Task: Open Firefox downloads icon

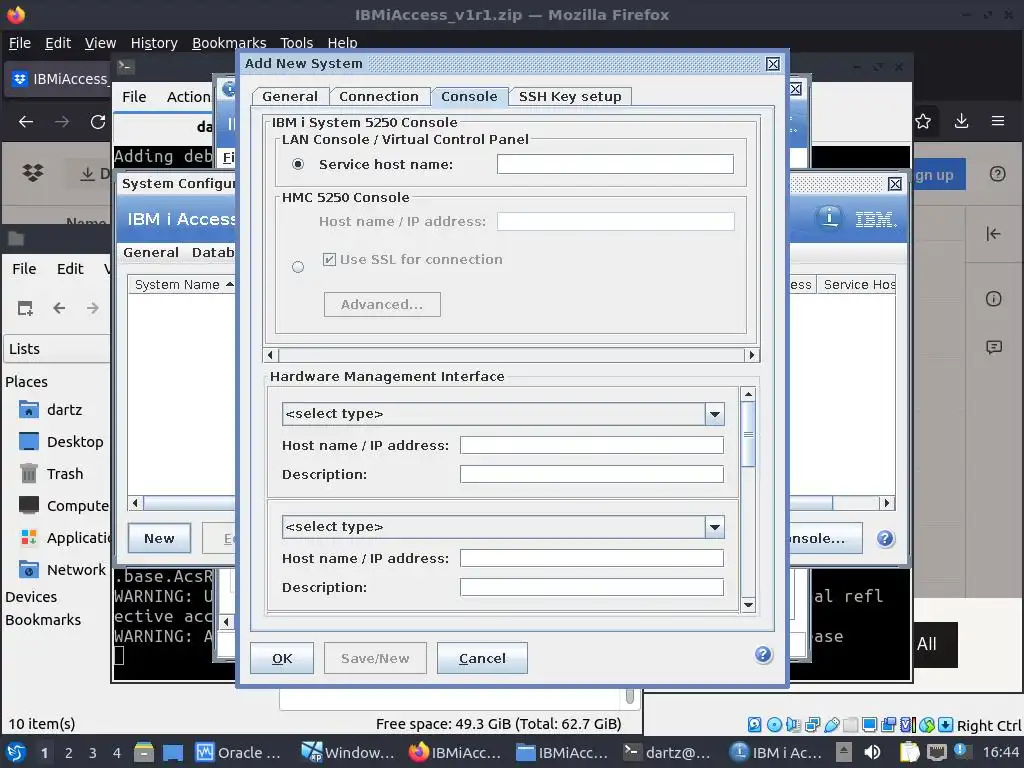Action: click(x=961, y=121)
